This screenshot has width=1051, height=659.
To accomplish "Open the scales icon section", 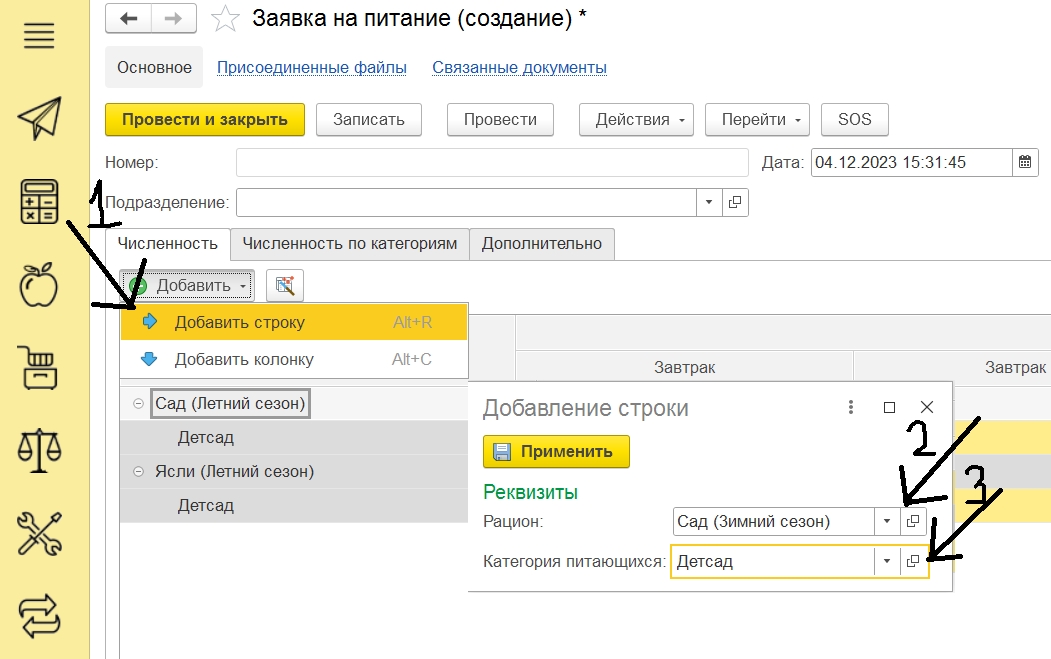I will click(x=40, y=447).
